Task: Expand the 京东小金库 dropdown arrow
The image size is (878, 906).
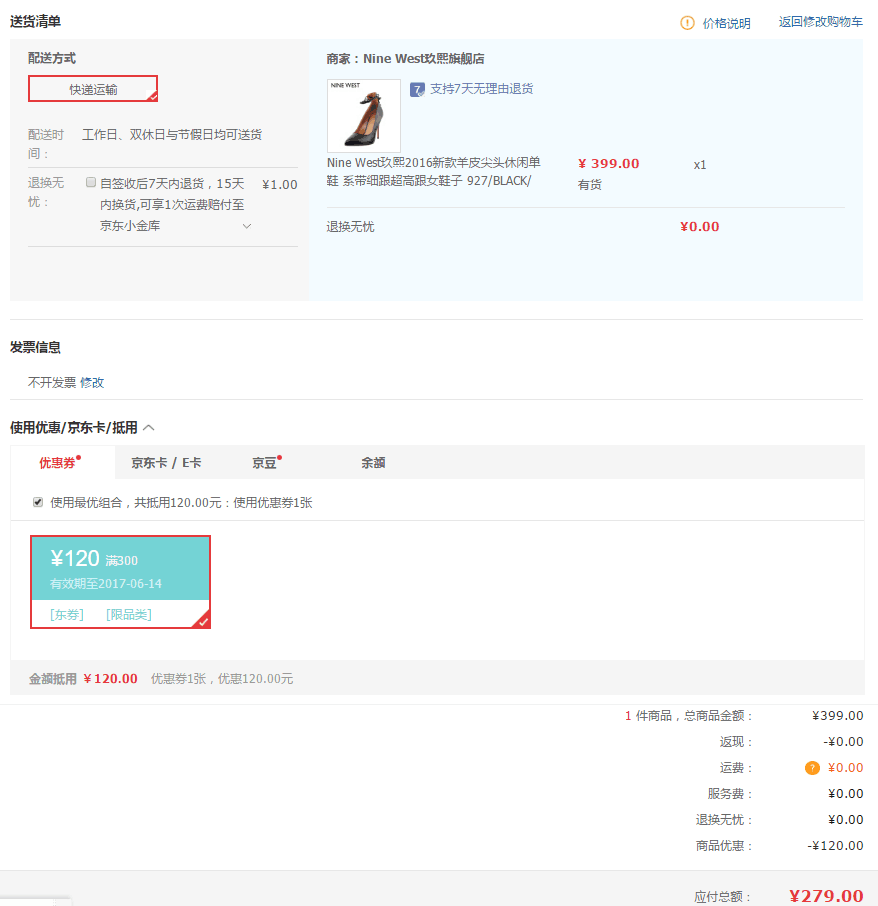Action: click(247, 226)
